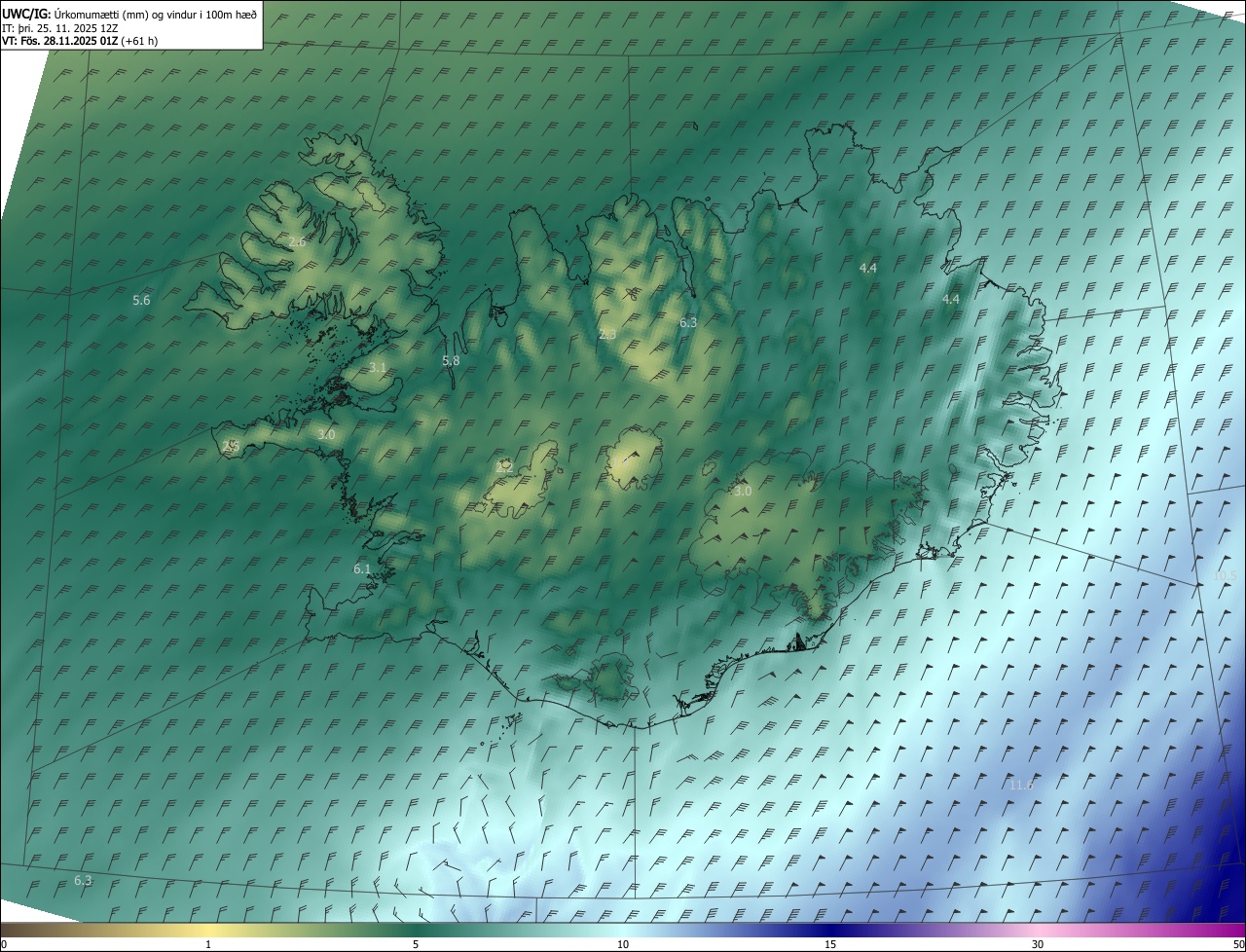Click the 5.8 value label on the map
The height and width of the screenshot is (952, 1246).
pos(451,360)
